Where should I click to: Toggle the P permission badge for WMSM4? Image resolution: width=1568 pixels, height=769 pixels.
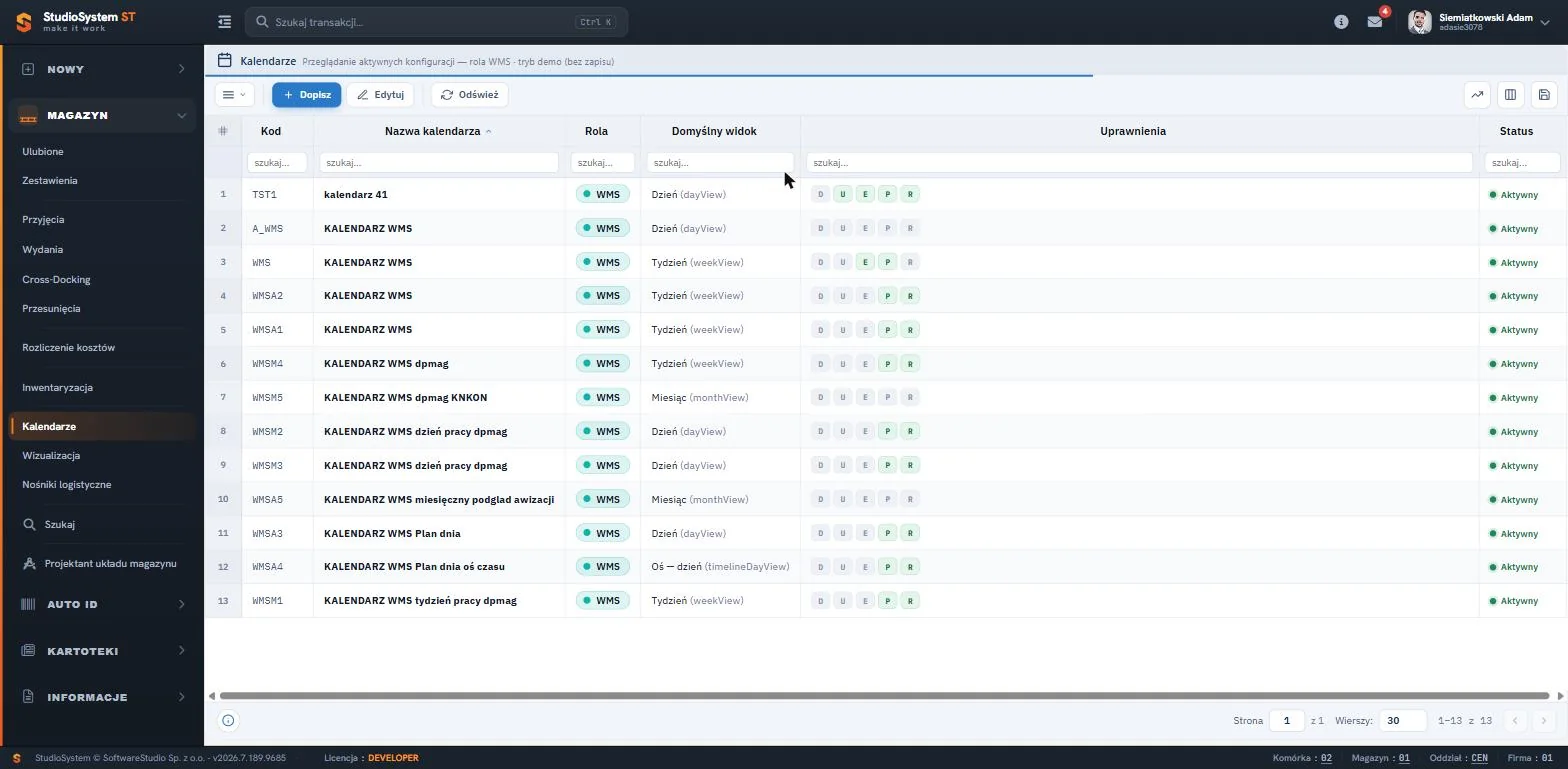coord(888,364)
